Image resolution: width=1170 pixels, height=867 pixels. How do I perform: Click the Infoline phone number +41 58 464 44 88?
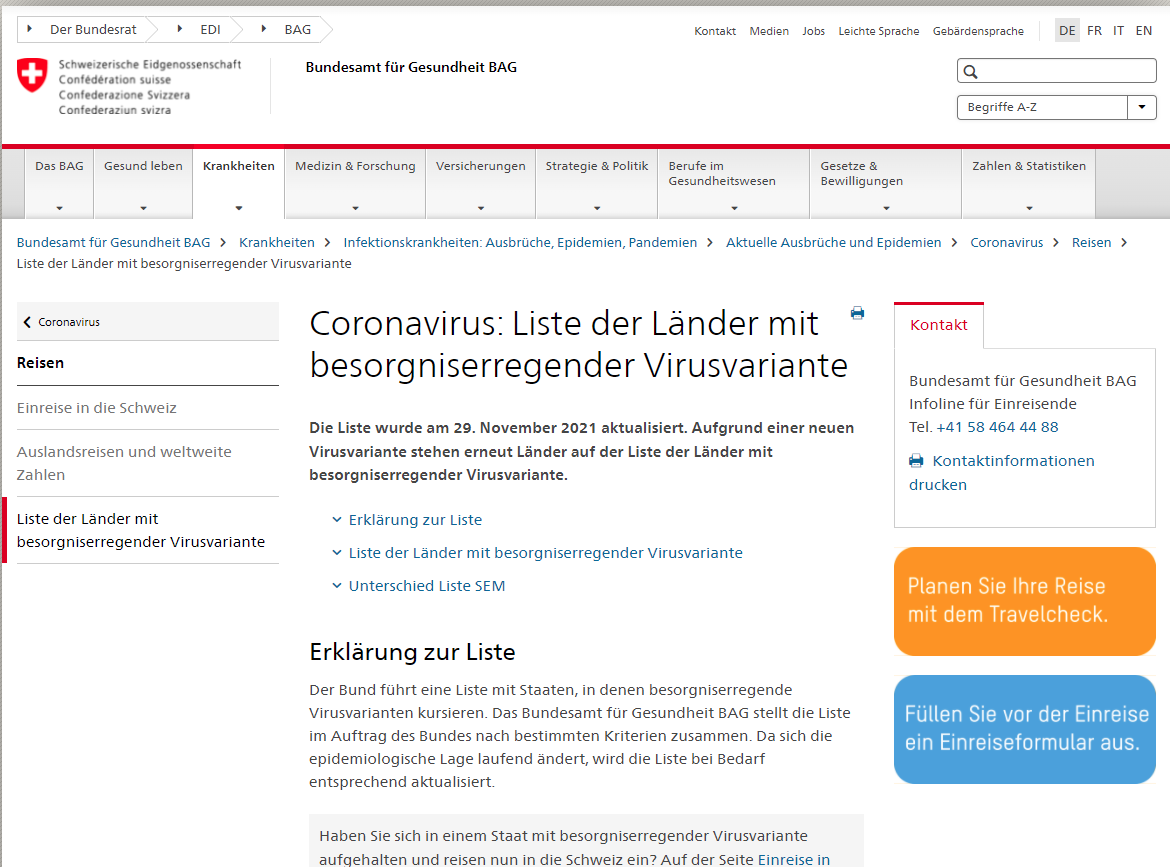[998, 428]
